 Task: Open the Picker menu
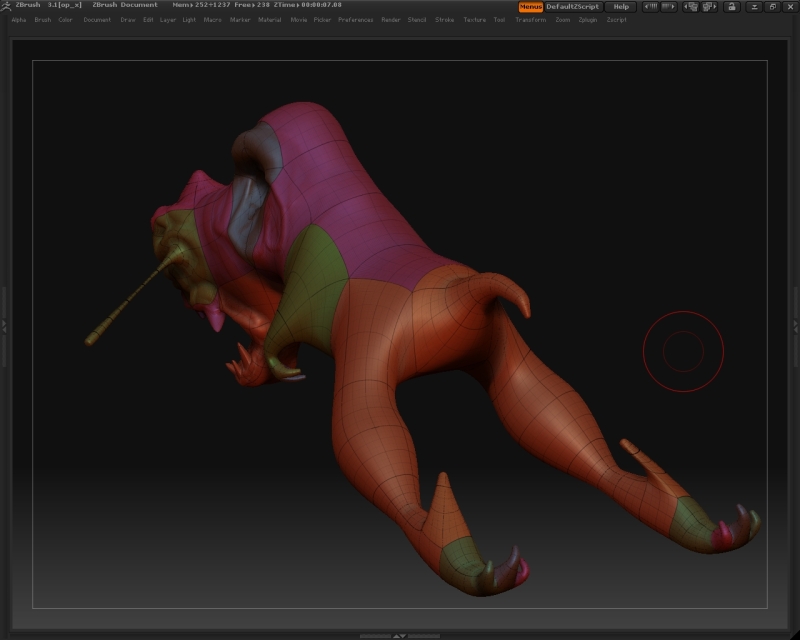(x=322, y=20)
